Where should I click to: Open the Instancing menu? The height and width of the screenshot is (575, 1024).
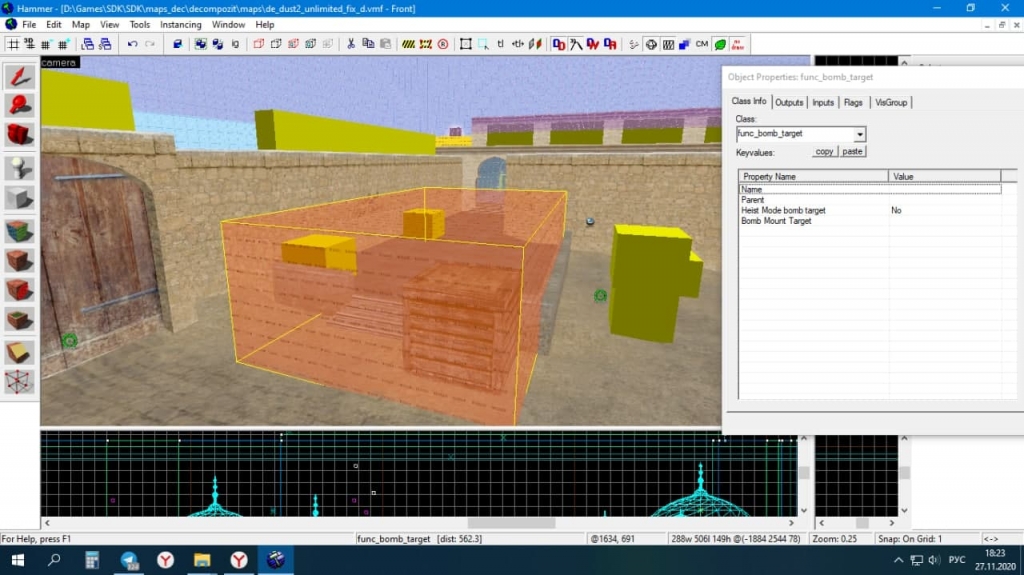pyautogui.click(x=180, y=24)
